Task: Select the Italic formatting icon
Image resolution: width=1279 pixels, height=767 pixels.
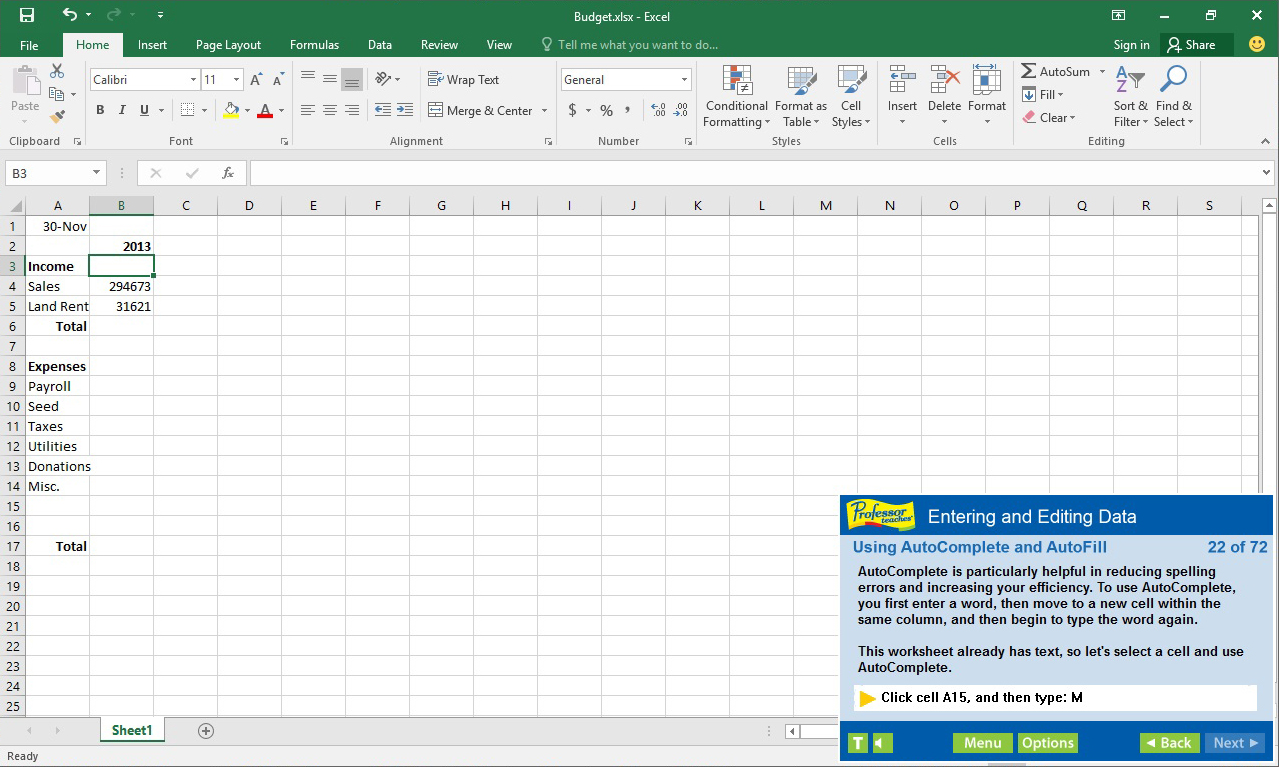Action: [x=120, y=110]
